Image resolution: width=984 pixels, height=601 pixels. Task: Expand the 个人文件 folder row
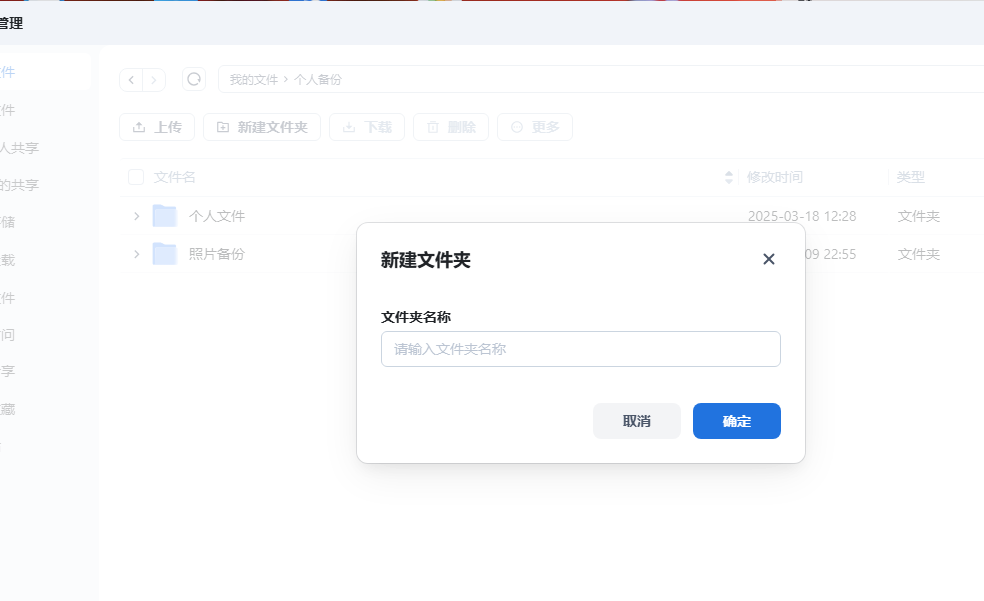coord(136,216)
